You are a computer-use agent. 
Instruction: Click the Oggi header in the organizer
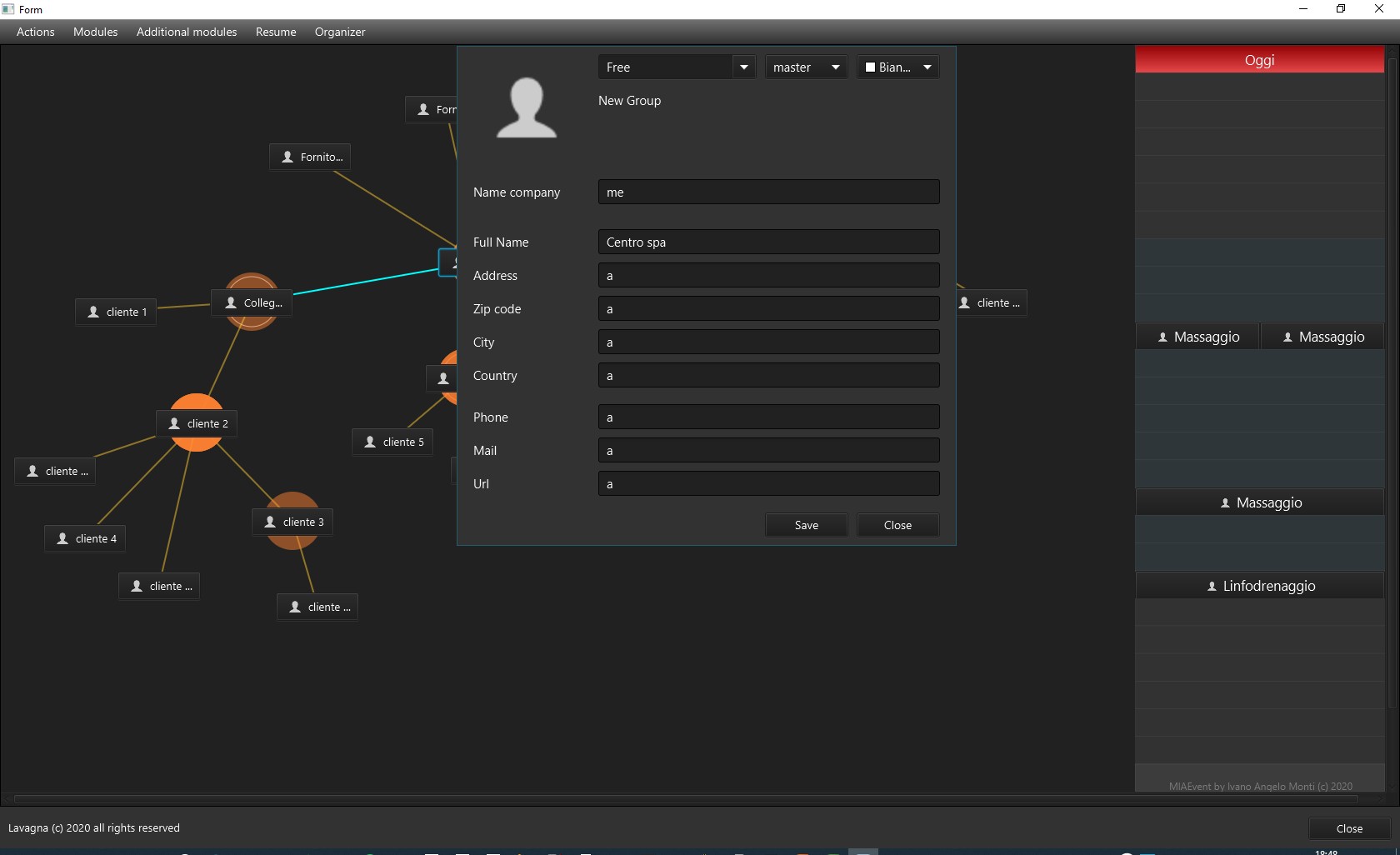(1260, 60)
